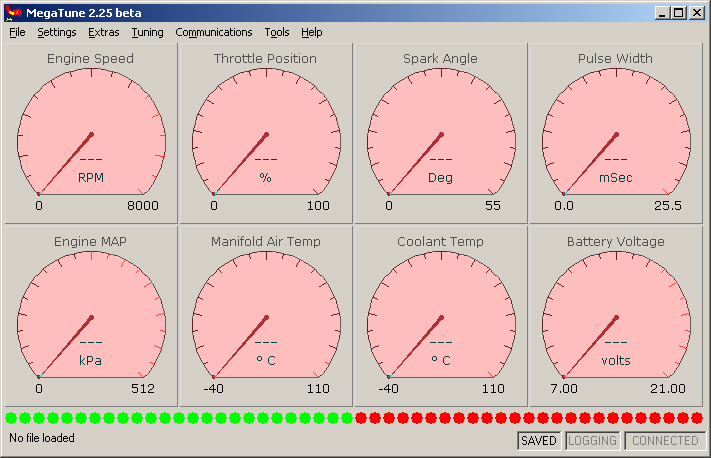Click the 21.00 maximum on Battery Voltage
This screenshot has width=711, height=458.
tap(668, 389)
